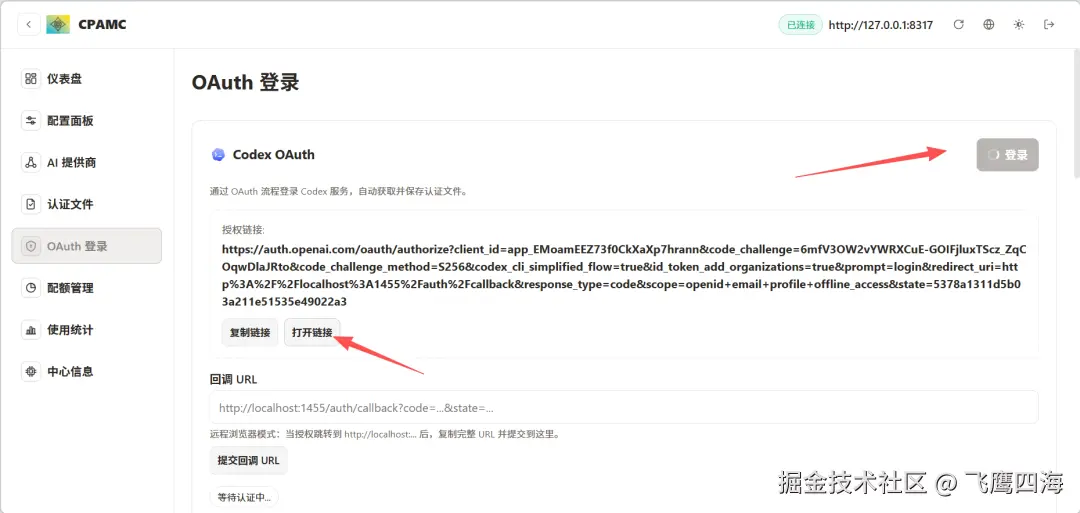This screenshot has height=513, width=1080.
Task: Click the 远程浏览器模式 hint text
Action: 385,435
